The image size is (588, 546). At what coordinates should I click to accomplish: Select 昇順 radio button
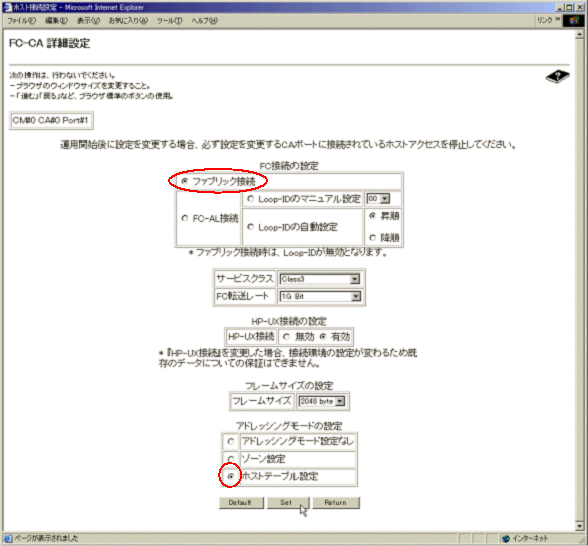click(372, 216)
